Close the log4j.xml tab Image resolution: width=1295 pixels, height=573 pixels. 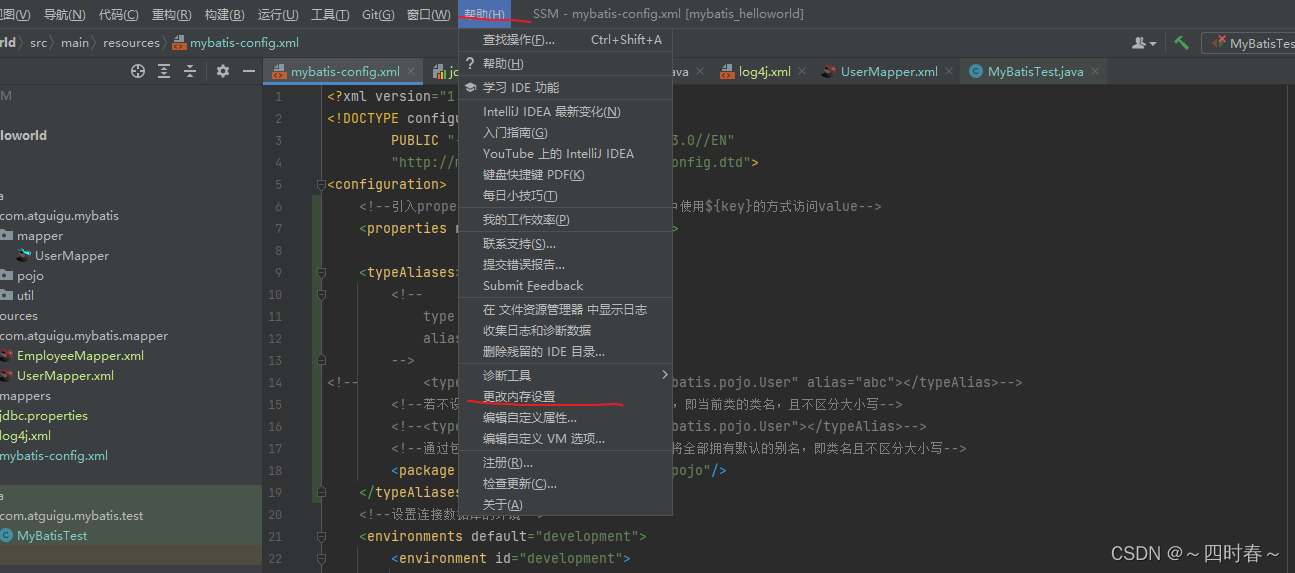(802, 72)
